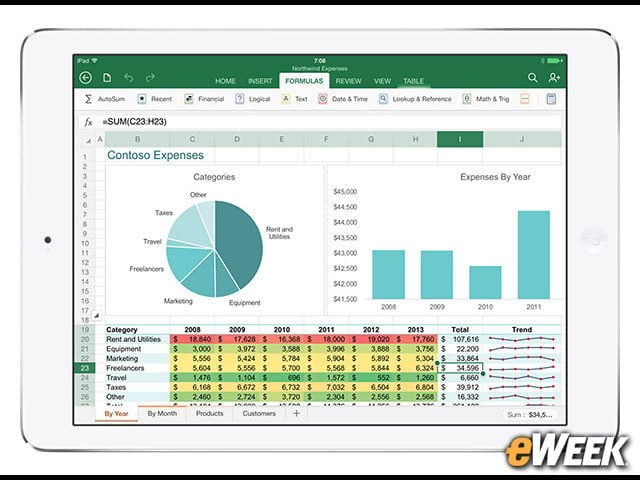Viewport: 640px width, 480px height.
Task: Select column J header
Action: coord(522,139)
